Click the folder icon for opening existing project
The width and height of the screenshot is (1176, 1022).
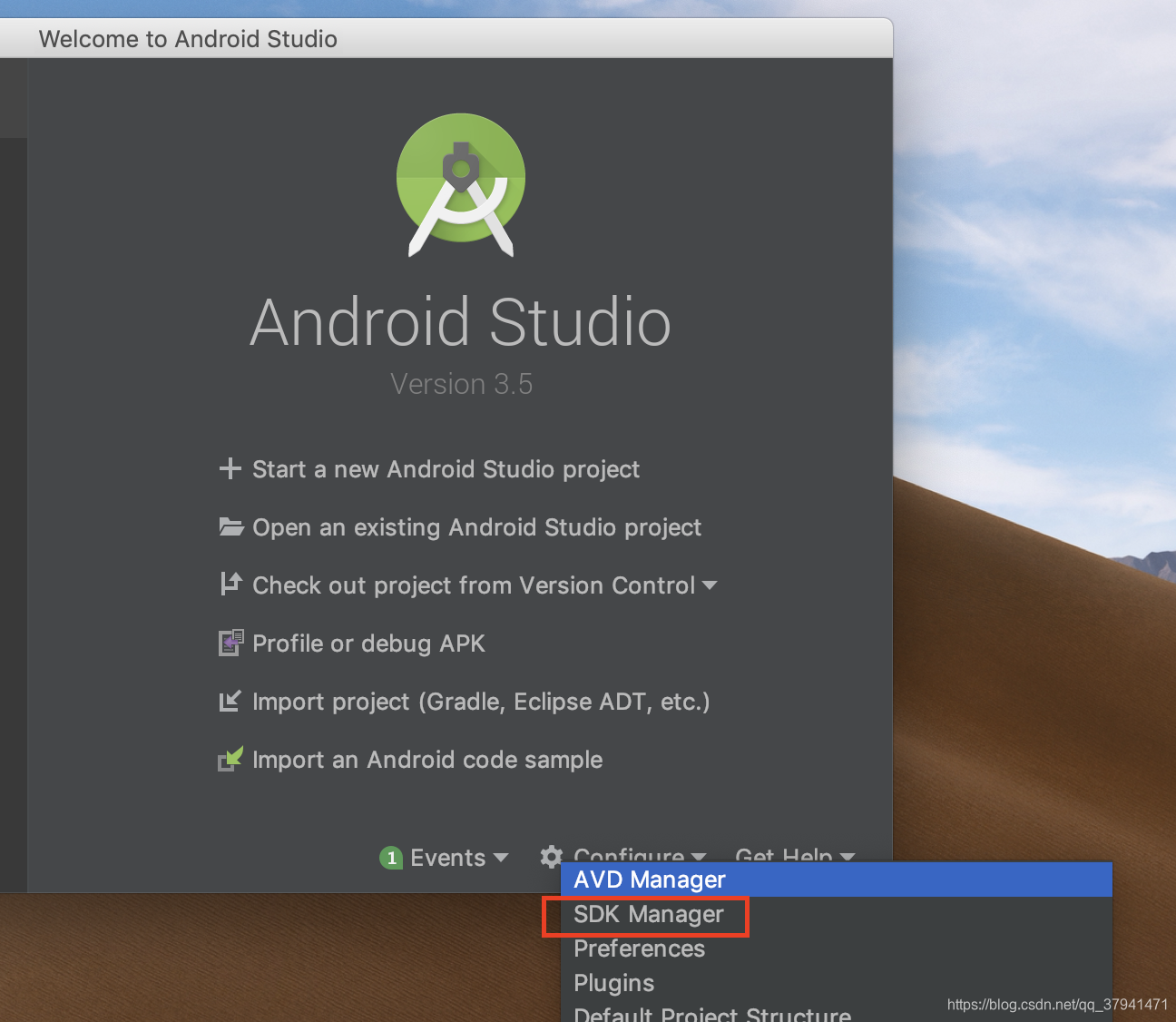tap(231, 526)
